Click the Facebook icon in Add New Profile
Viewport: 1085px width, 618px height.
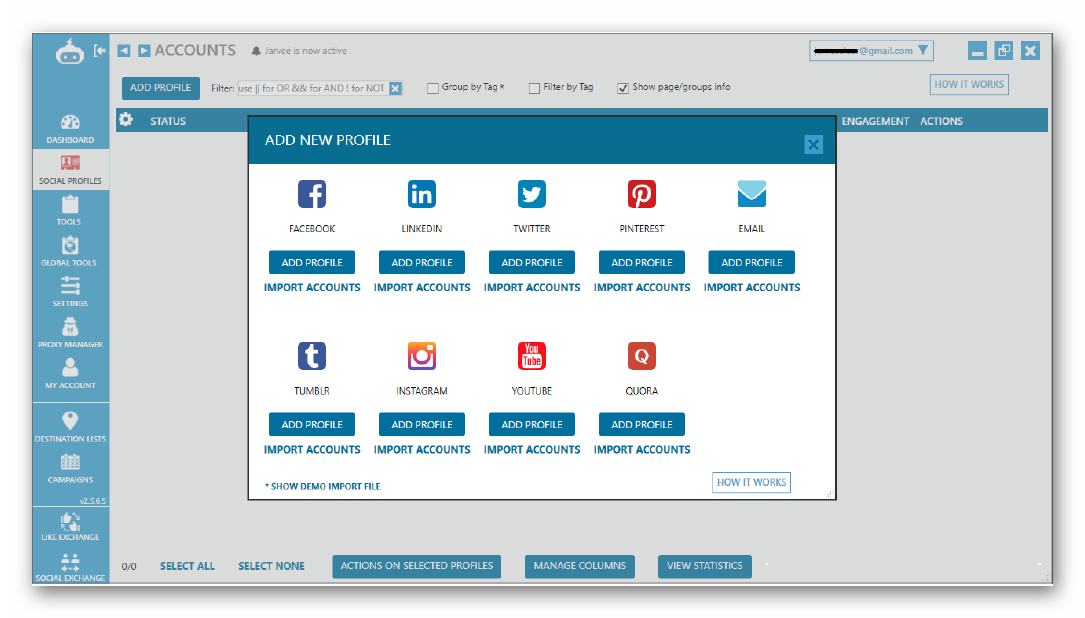point(311,194)
